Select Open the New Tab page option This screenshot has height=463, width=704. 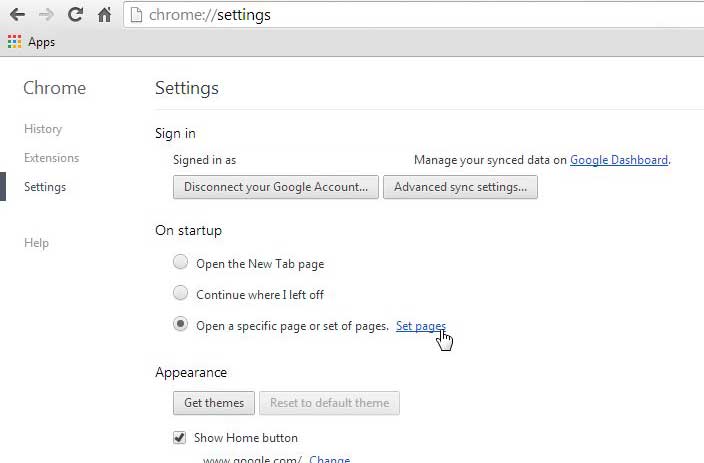180,262
